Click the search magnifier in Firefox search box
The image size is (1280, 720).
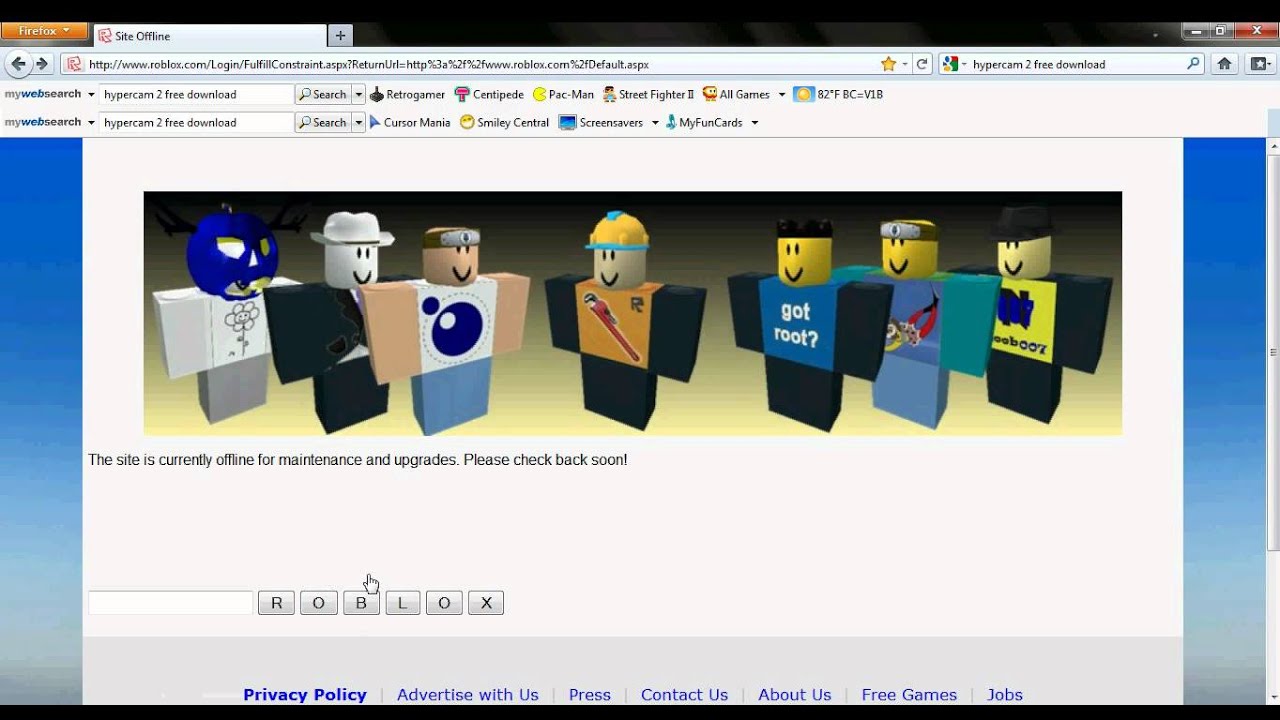pos(1193,64)
